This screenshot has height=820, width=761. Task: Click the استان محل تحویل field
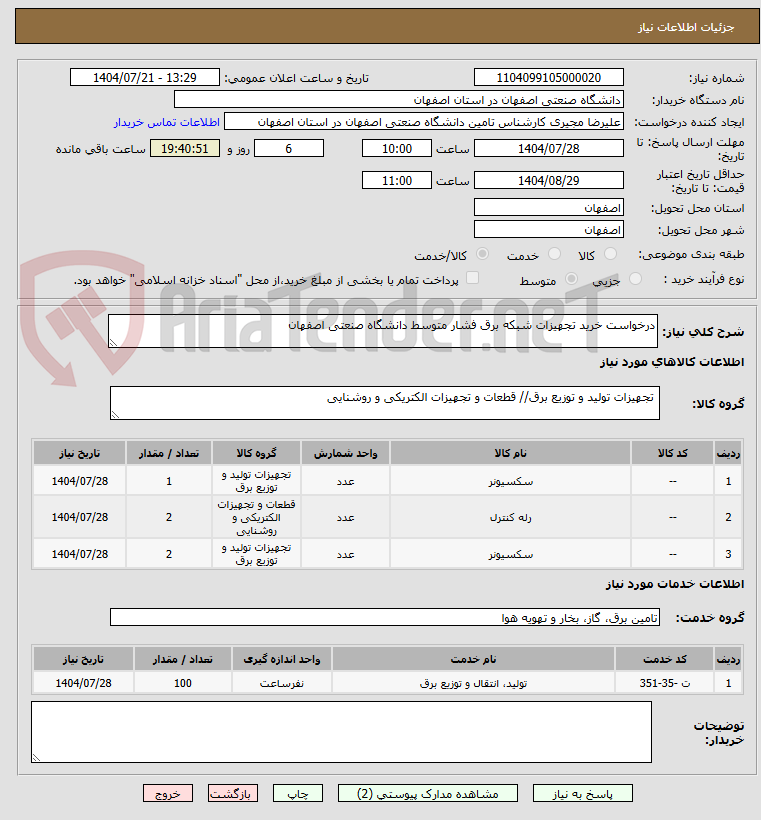[x=549, y=208]
